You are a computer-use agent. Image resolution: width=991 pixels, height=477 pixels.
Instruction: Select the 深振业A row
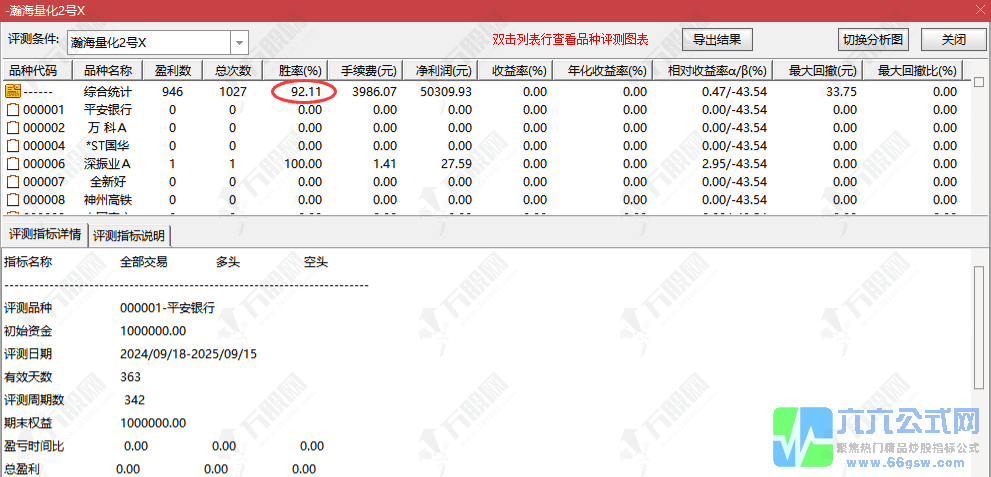(485, 164)
